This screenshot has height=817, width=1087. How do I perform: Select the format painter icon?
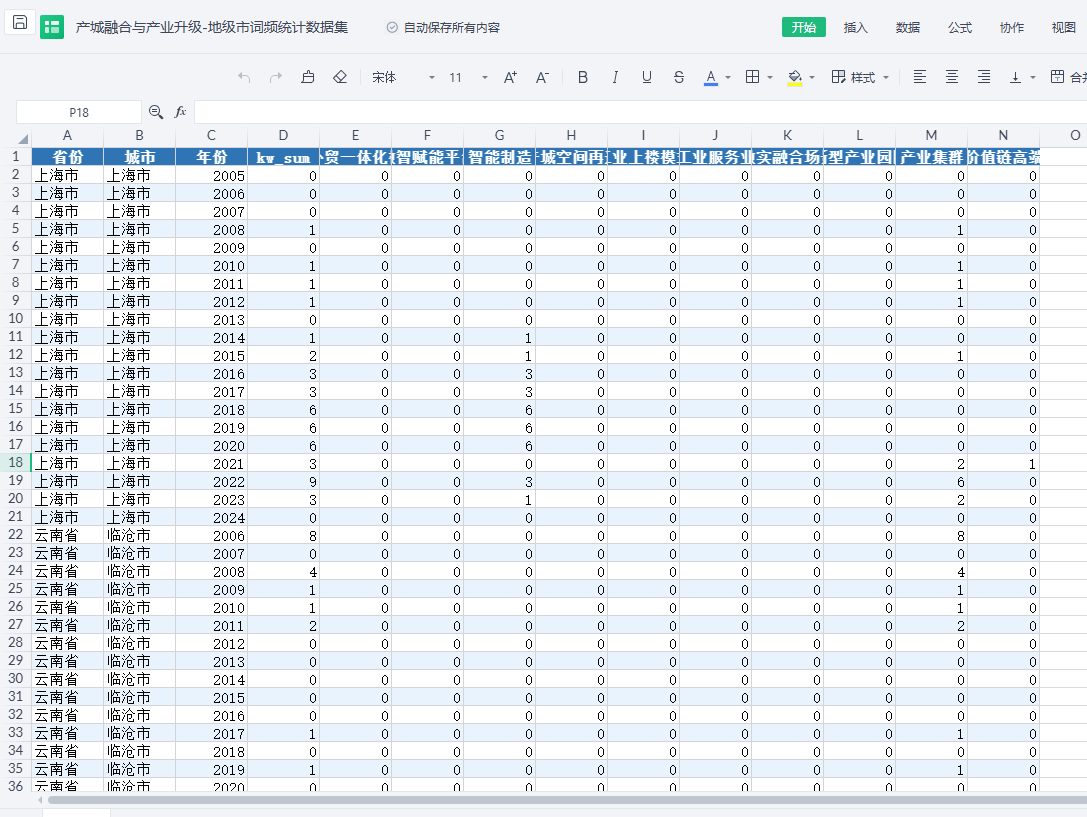click(x=308, y=77)
